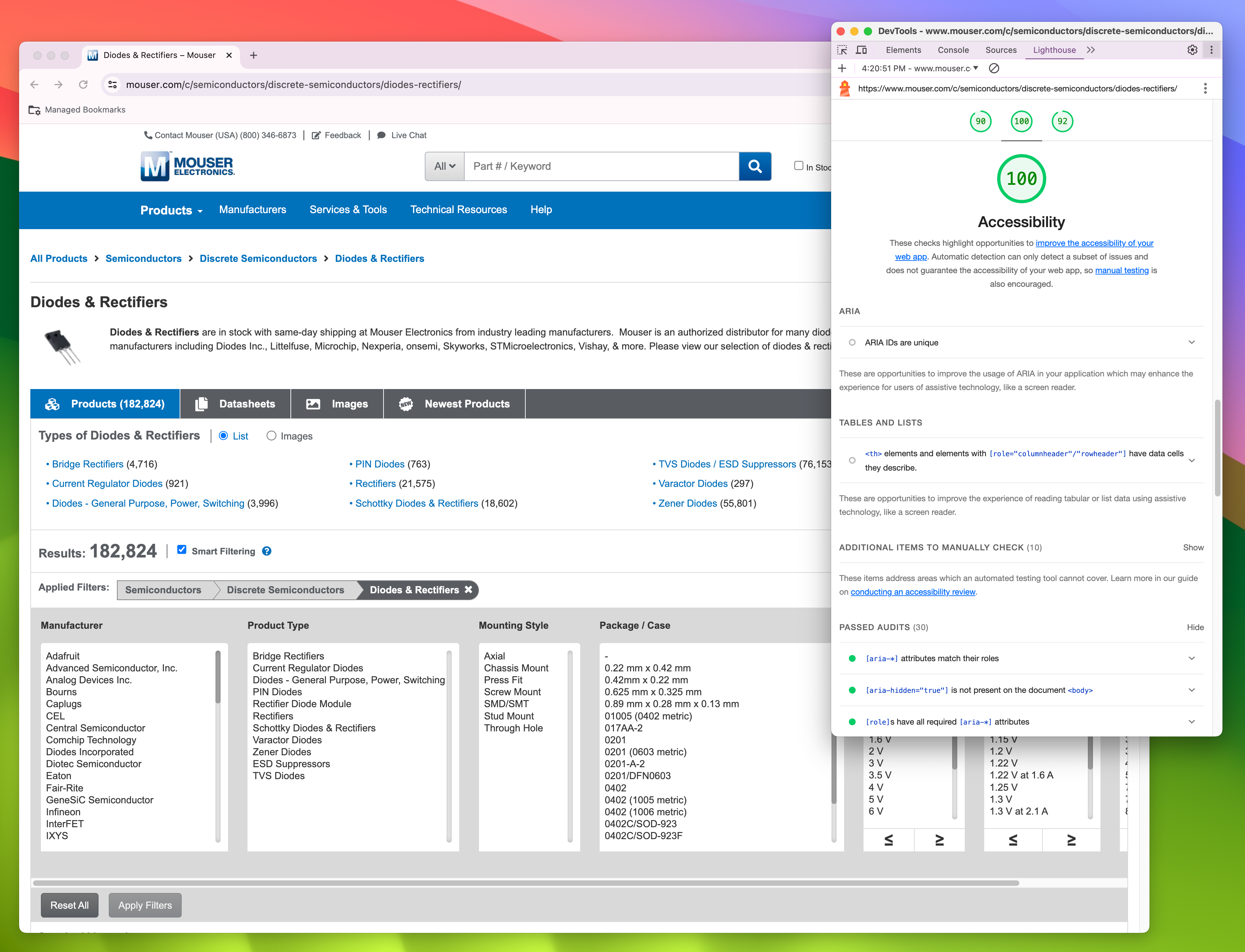This screenshot has height=952, width=1245.
Task: Click the Reset All button
Action: click(x=69, y=906)
